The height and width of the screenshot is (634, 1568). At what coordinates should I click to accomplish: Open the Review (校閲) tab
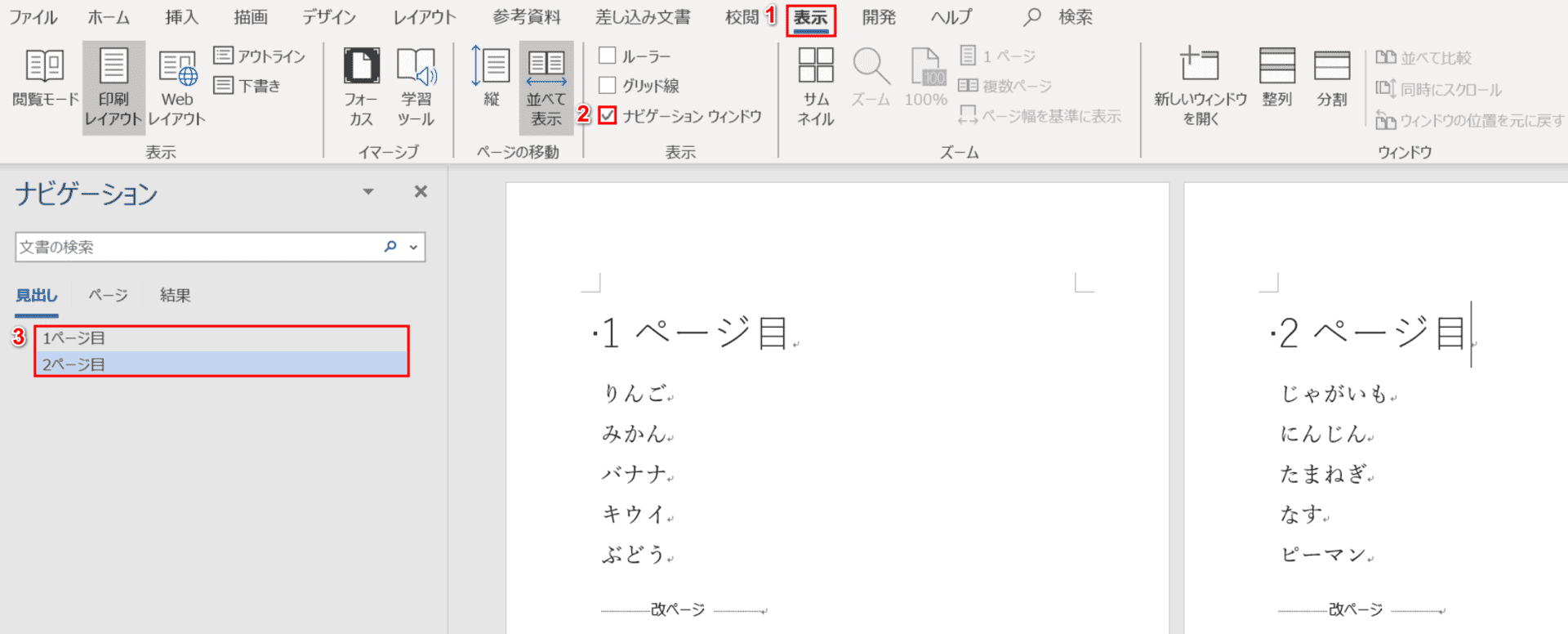(742, 17)
